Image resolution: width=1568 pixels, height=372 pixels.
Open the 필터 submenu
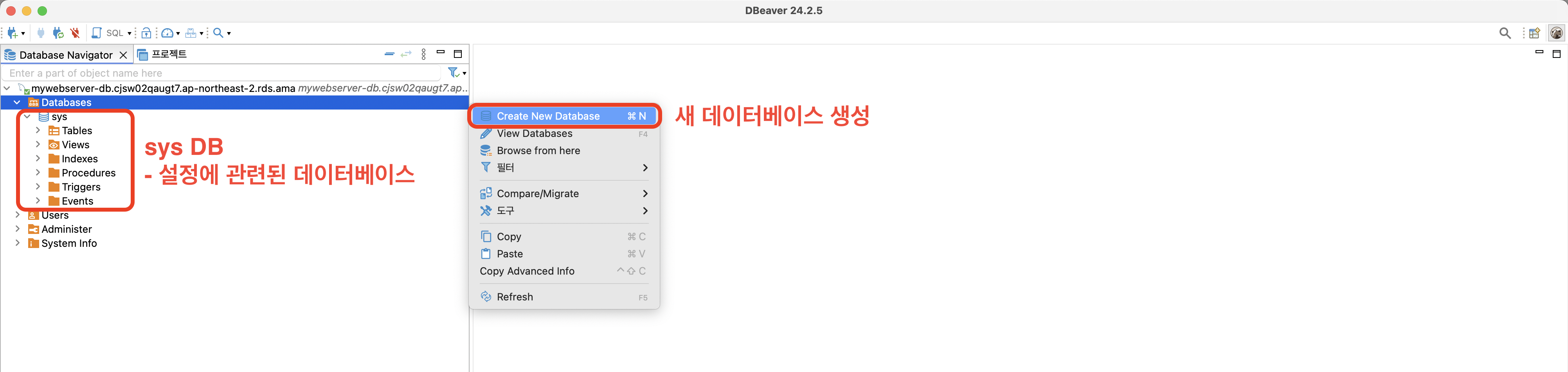coord(563,167)
